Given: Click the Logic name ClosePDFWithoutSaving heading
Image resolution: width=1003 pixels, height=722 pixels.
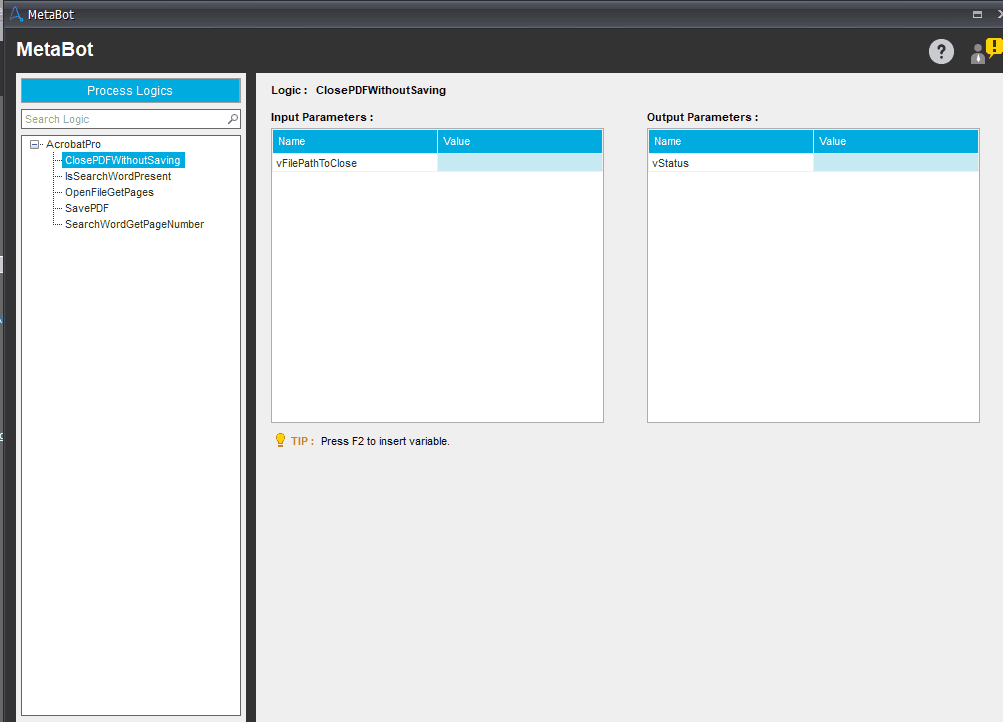Looking at the screenshot, I should tap(381, 90).
